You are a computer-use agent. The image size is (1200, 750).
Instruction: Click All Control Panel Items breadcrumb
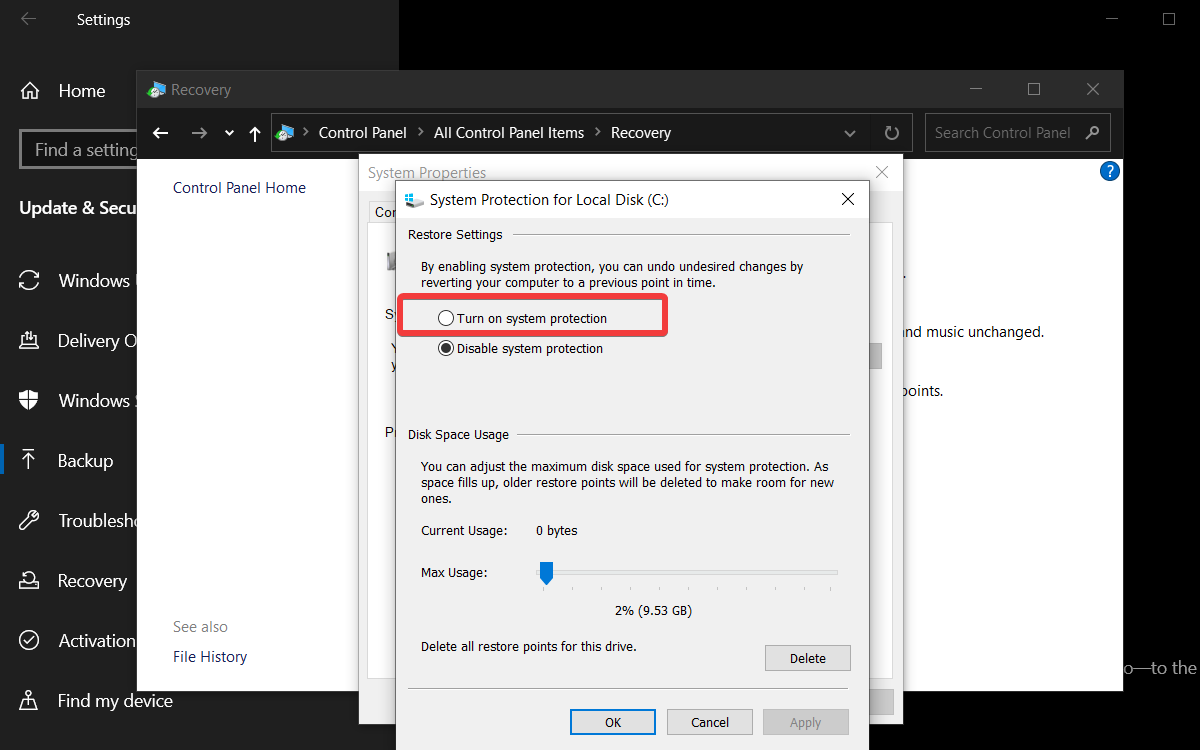pyautogui.click(x=509, y=133)
